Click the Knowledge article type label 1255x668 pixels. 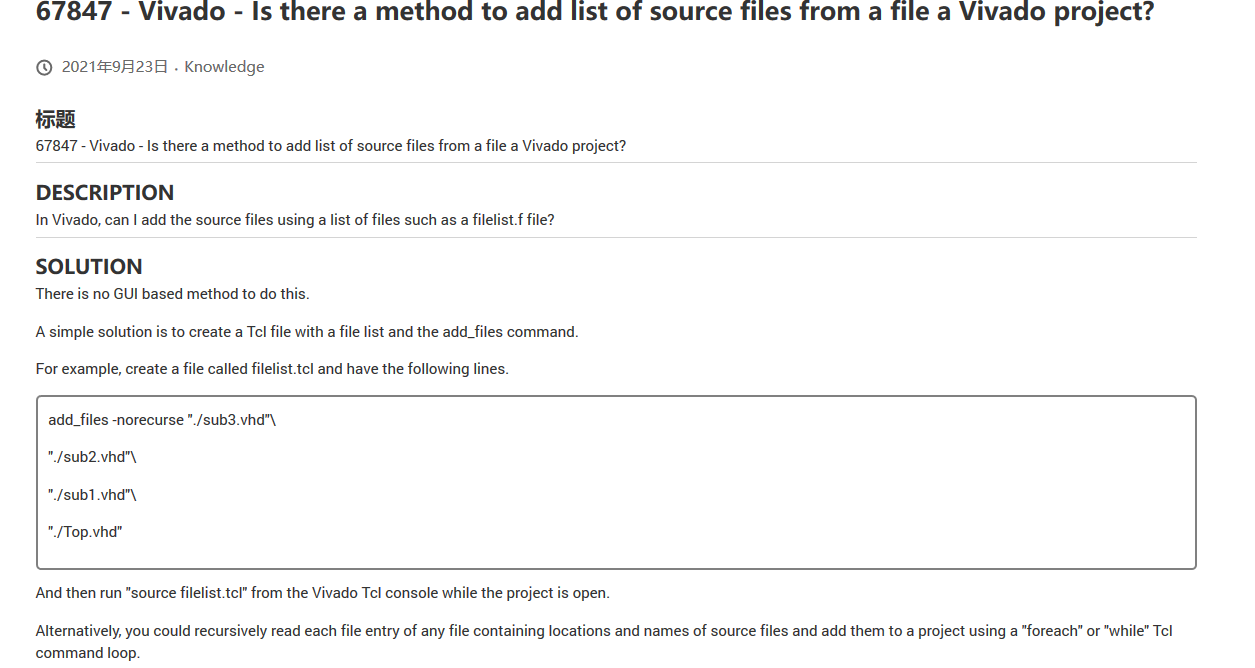click(x=224, y=67)
